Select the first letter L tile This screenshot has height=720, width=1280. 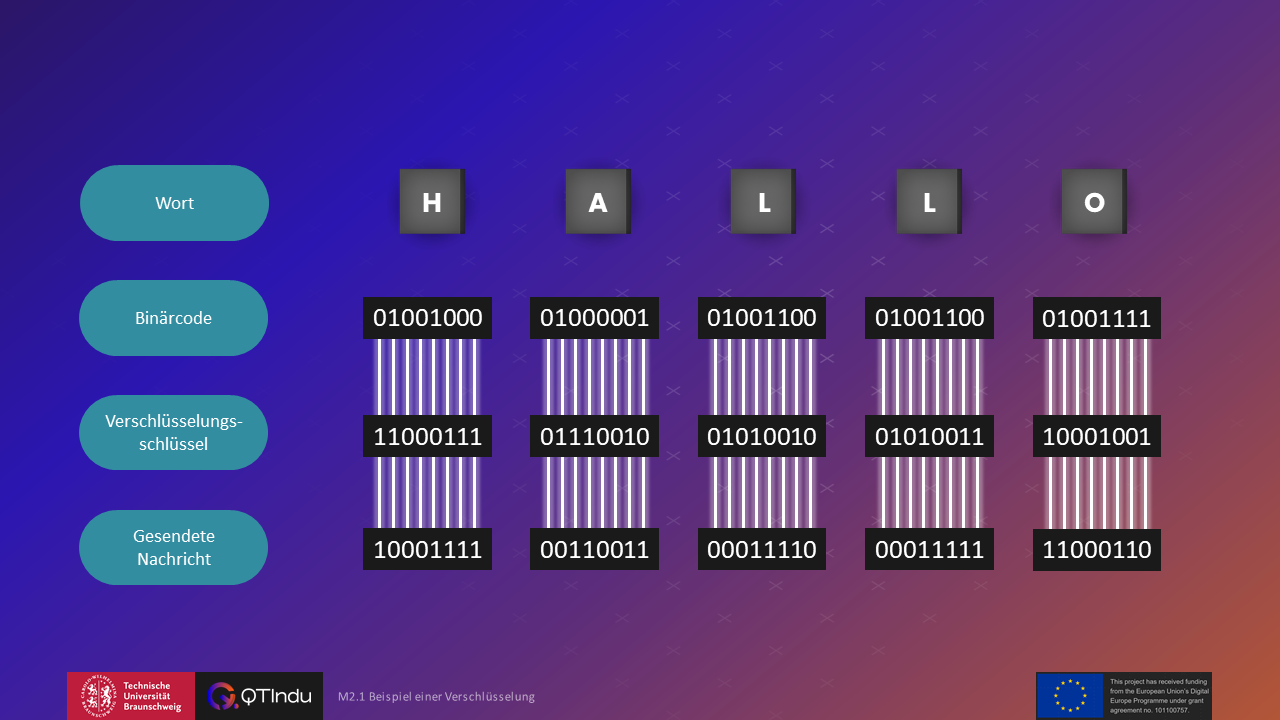click(762, 202)
